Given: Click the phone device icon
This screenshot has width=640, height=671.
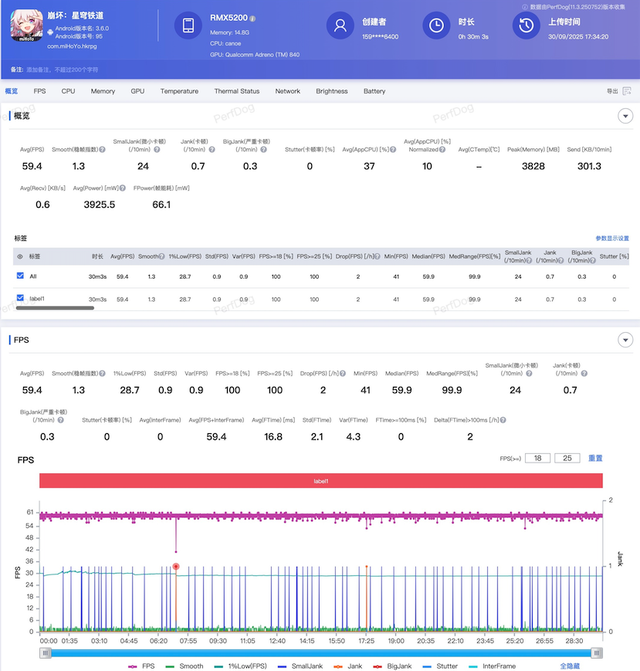Looking at the screenshot, I should (189, 27).
